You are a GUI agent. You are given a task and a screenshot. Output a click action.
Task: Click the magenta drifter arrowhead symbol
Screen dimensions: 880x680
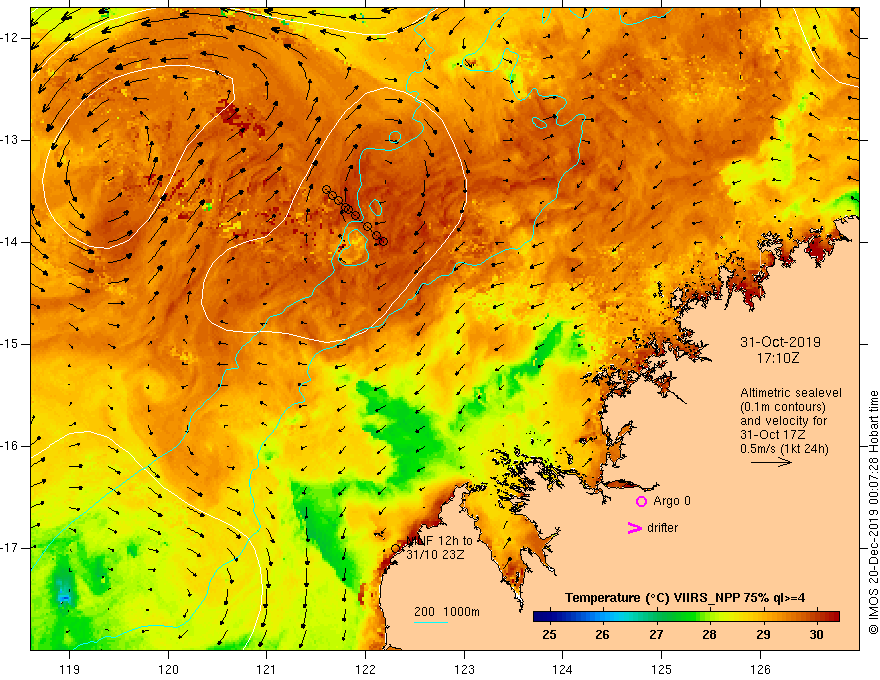coord(635,528)
